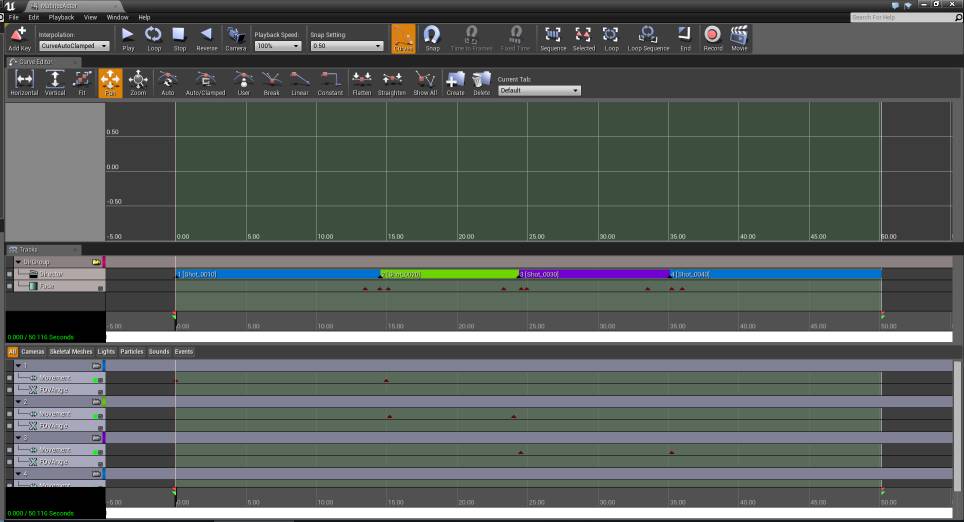Collapse camera group 1 arrow
Viewport: 964px width, 522px height.
[x=18, y=366]
